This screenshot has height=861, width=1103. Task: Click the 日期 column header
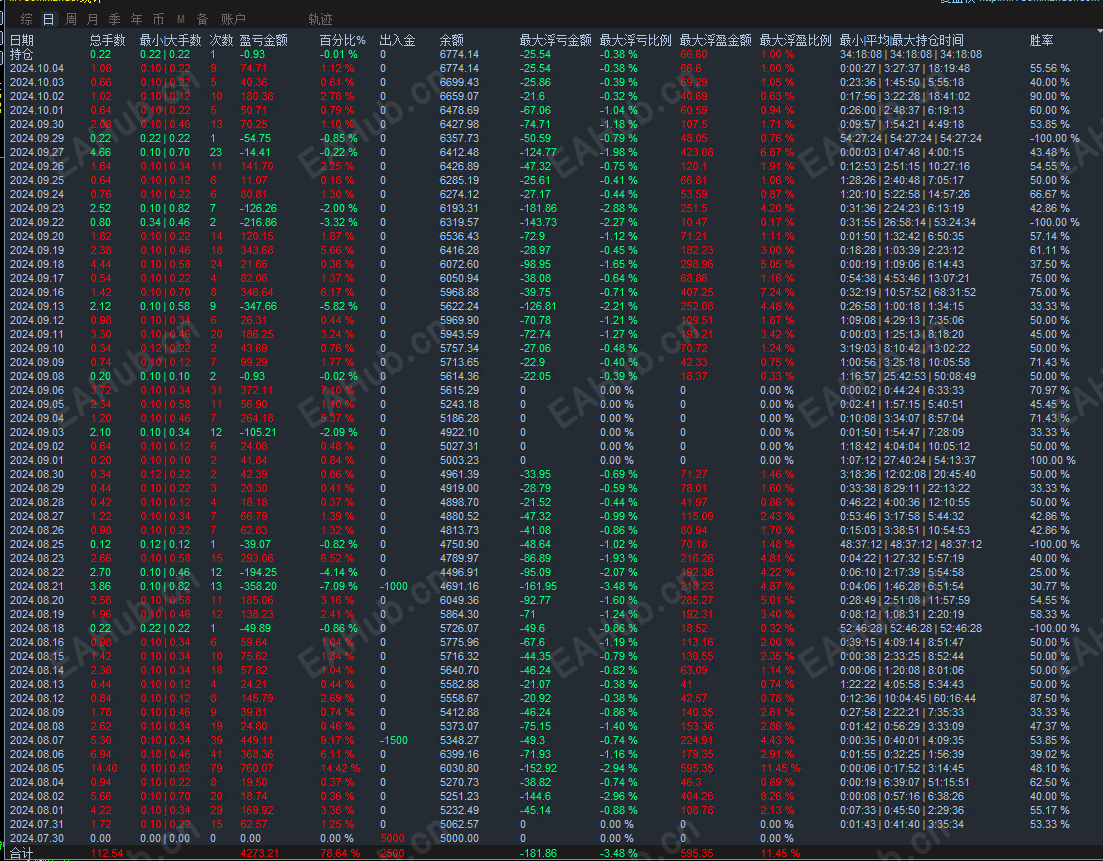(x=22, y=40)
